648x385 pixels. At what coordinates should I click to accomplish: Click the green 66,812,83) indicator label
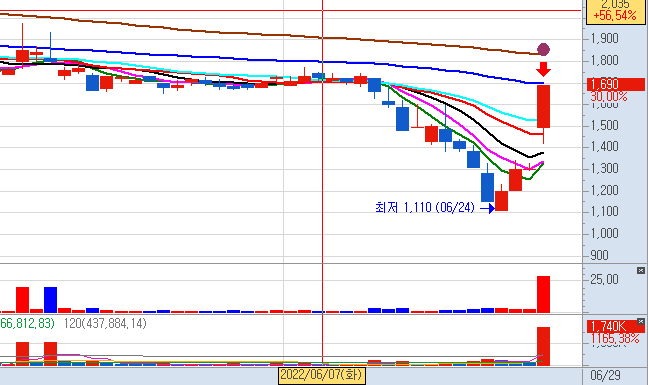tap(27, 323)
